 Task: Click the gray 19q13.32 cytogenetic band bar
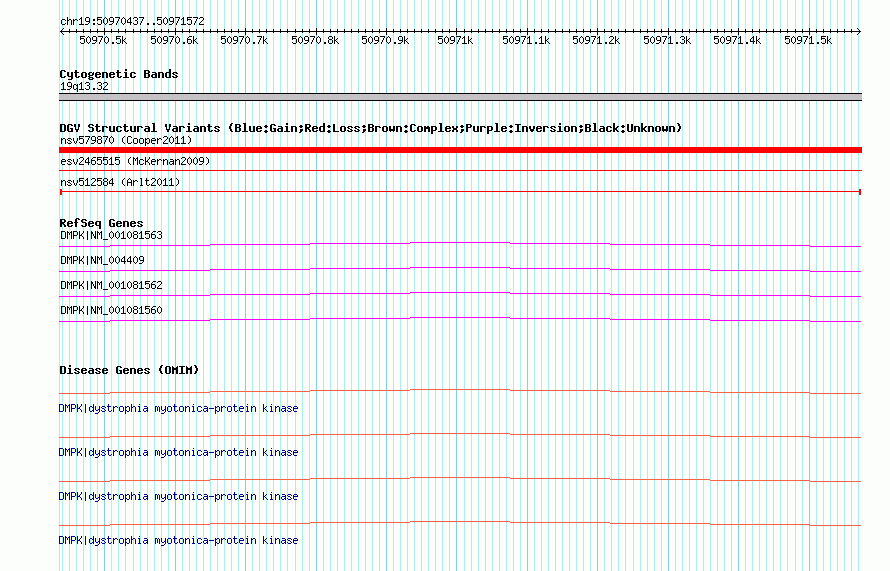460,97
